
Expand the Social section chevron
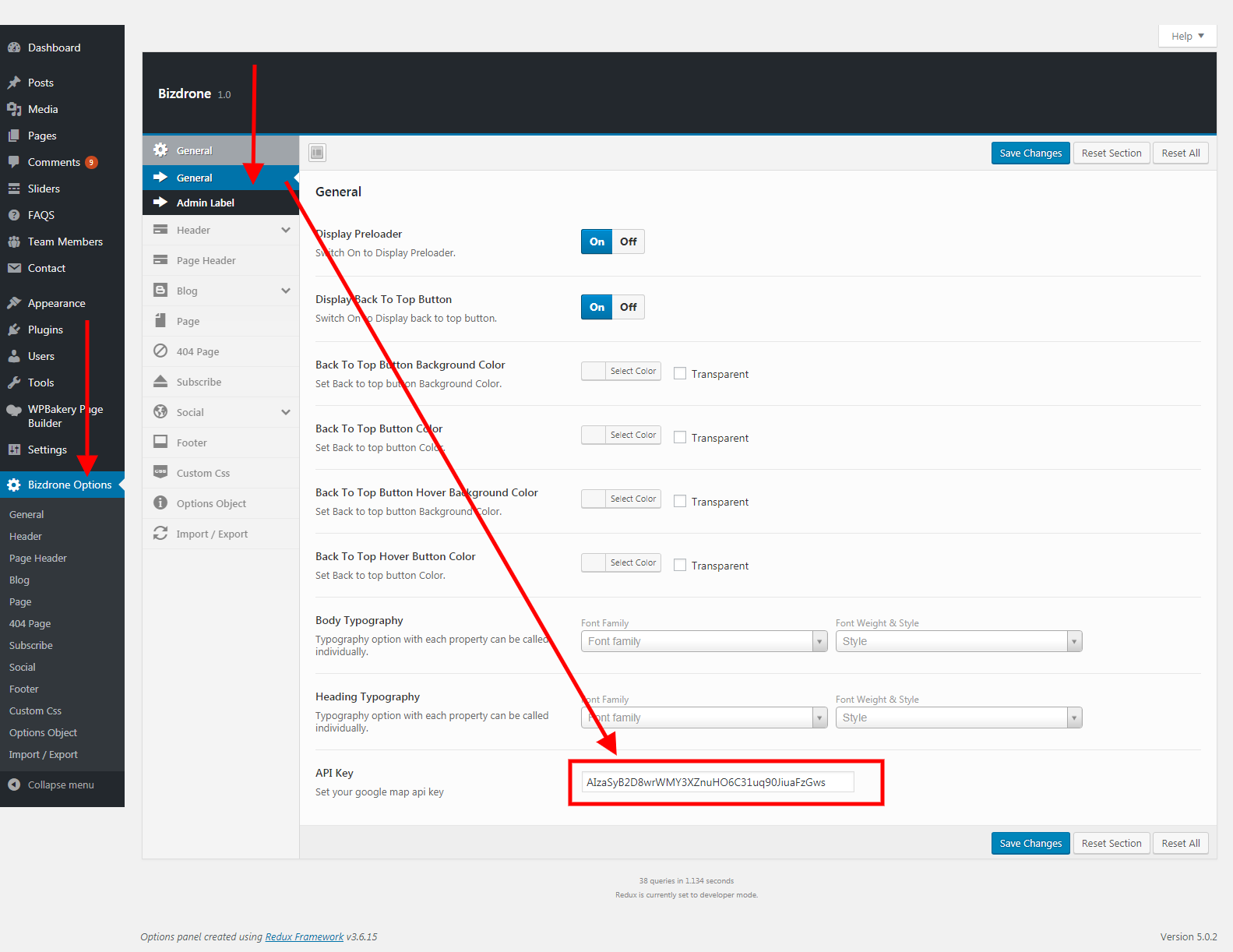coord(286,412)
